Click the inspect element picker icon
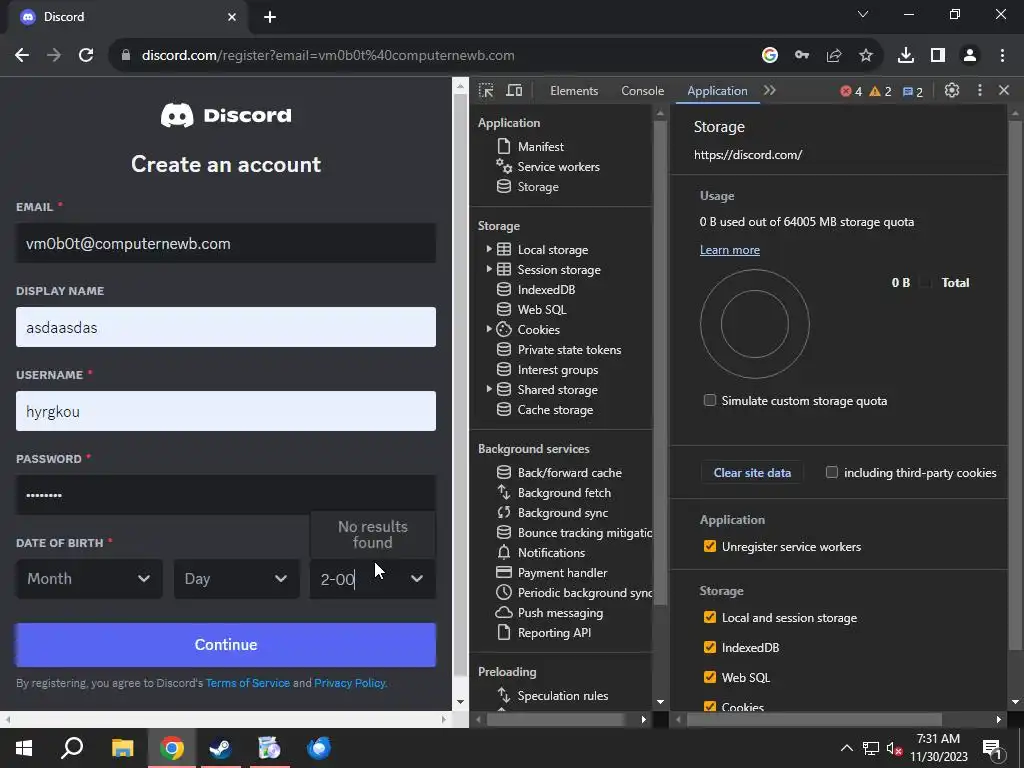This screenshot has width=1024, height=768. tap(486, 91)
